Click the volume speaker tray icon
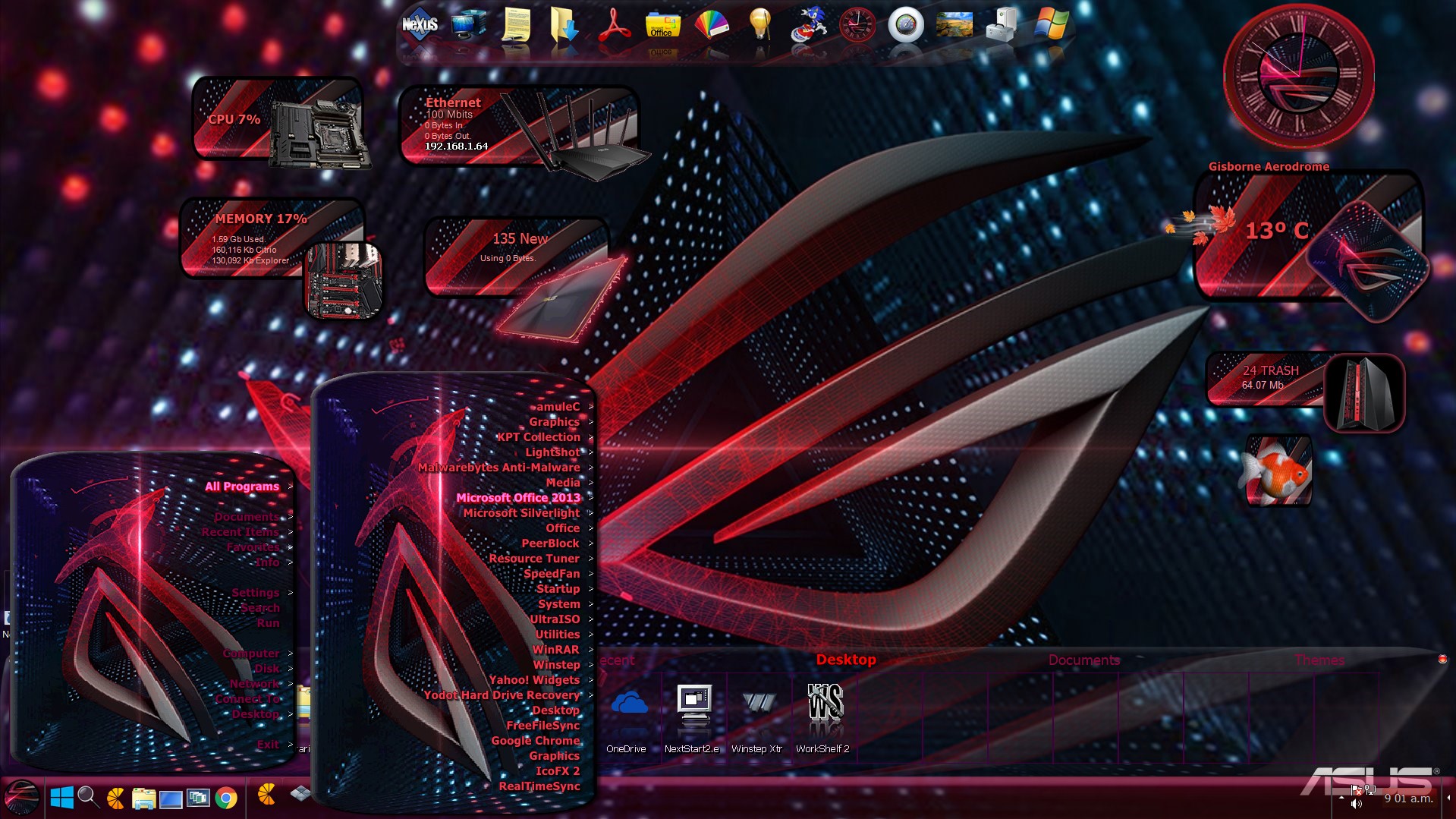1456x819 pixels. tap(1357, 804)
